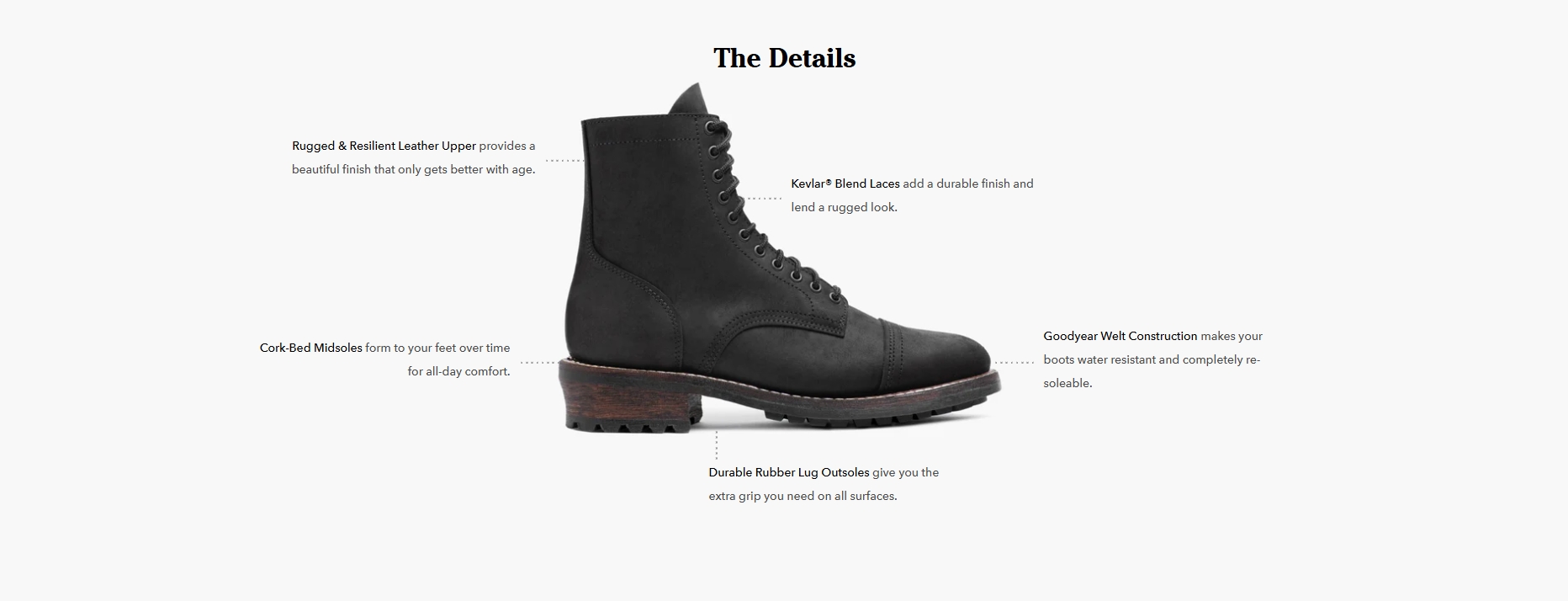Select 'Rugged & Resilient Leather Upper' label
1568x601 pixels.
384,146
